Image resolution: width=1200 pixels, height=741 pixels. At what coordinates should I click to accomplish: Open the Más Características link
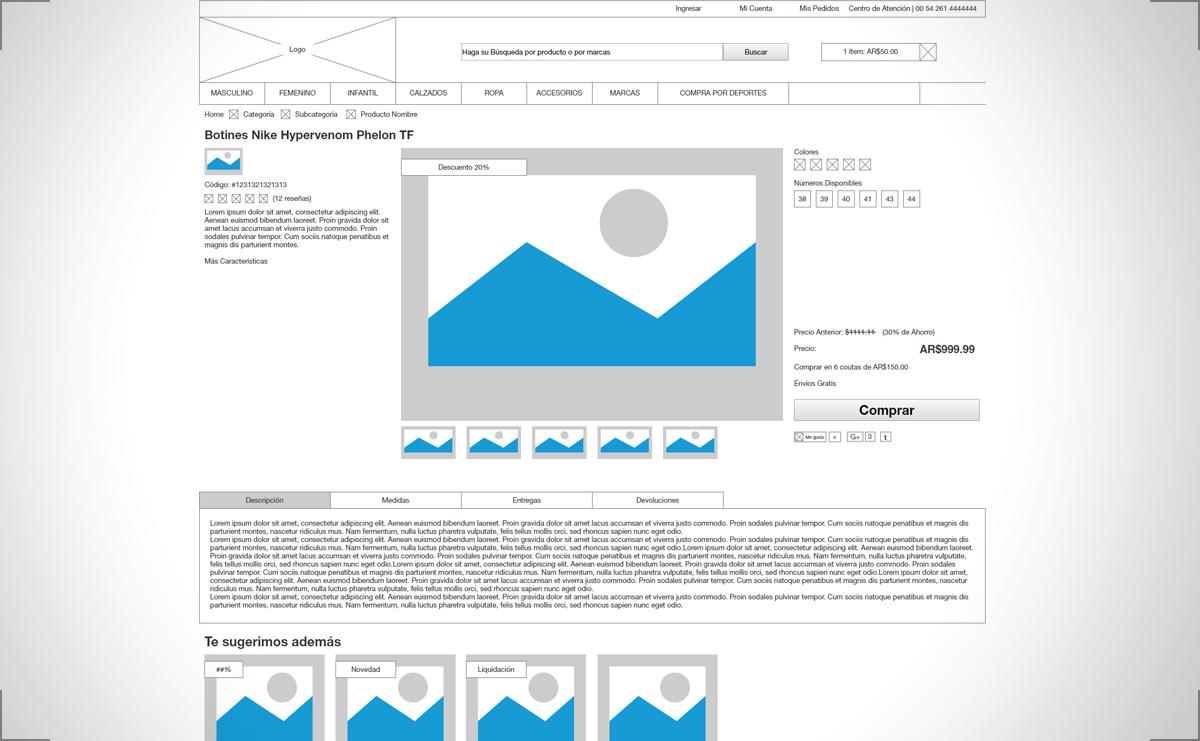click(236, 261)
